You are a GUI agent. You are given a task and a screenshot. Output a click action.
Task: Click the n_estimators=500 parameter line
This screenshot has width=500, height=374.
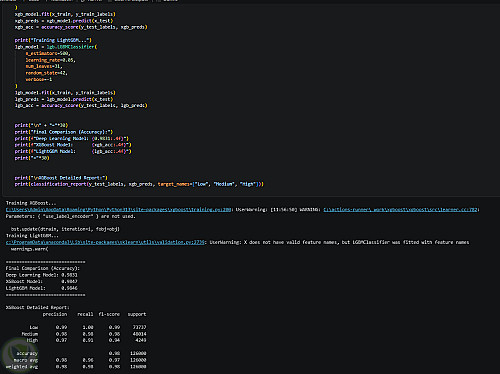pyautogui.click(x=48, y=53)
